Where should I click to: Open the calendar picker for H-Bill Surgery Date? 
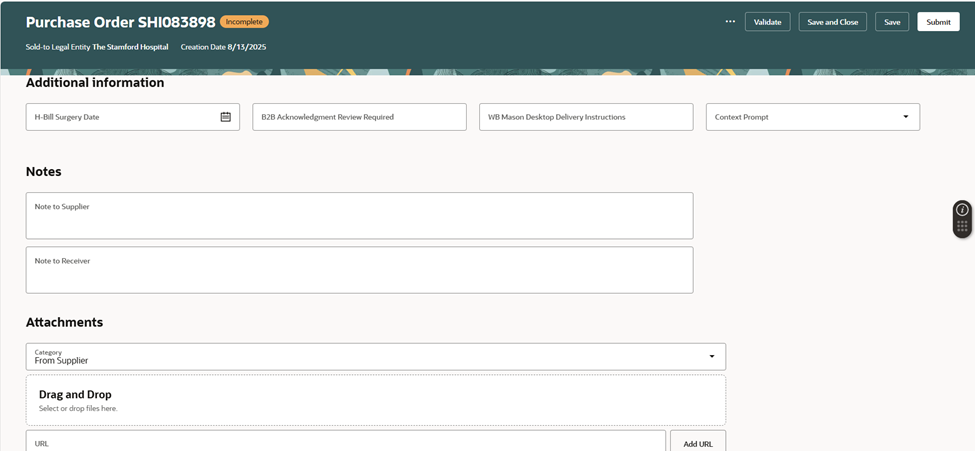(226, 116)
